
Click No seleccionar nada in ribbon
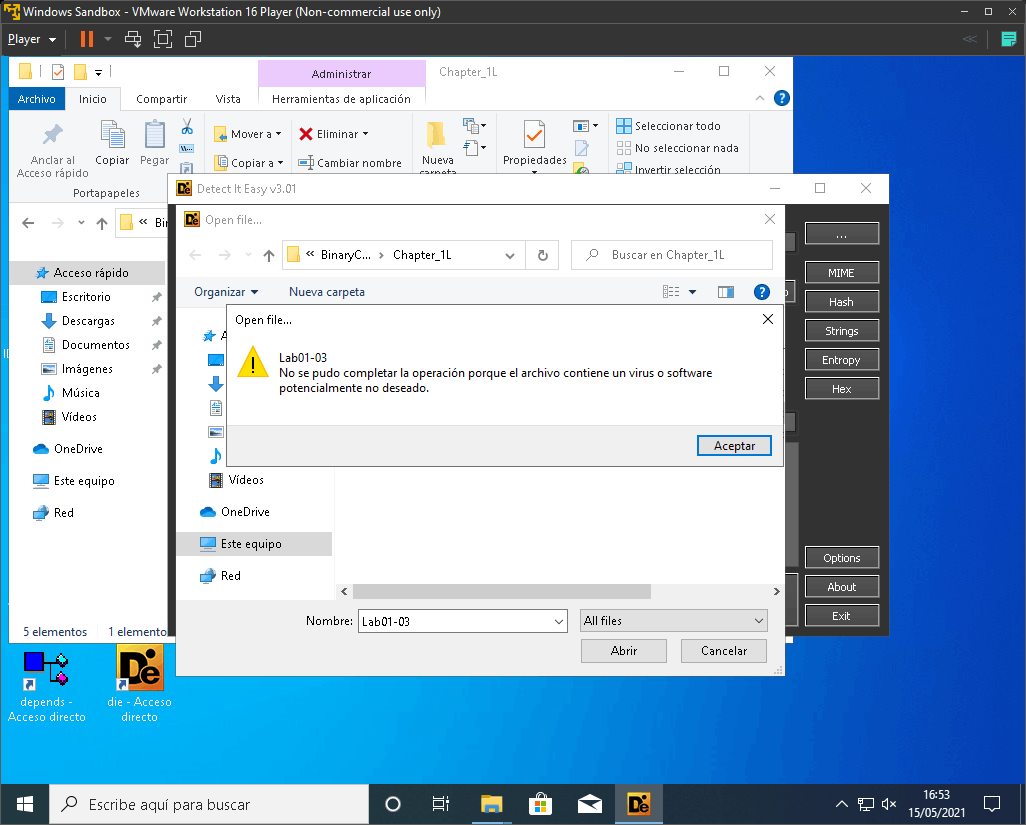[x=678, y=149]
